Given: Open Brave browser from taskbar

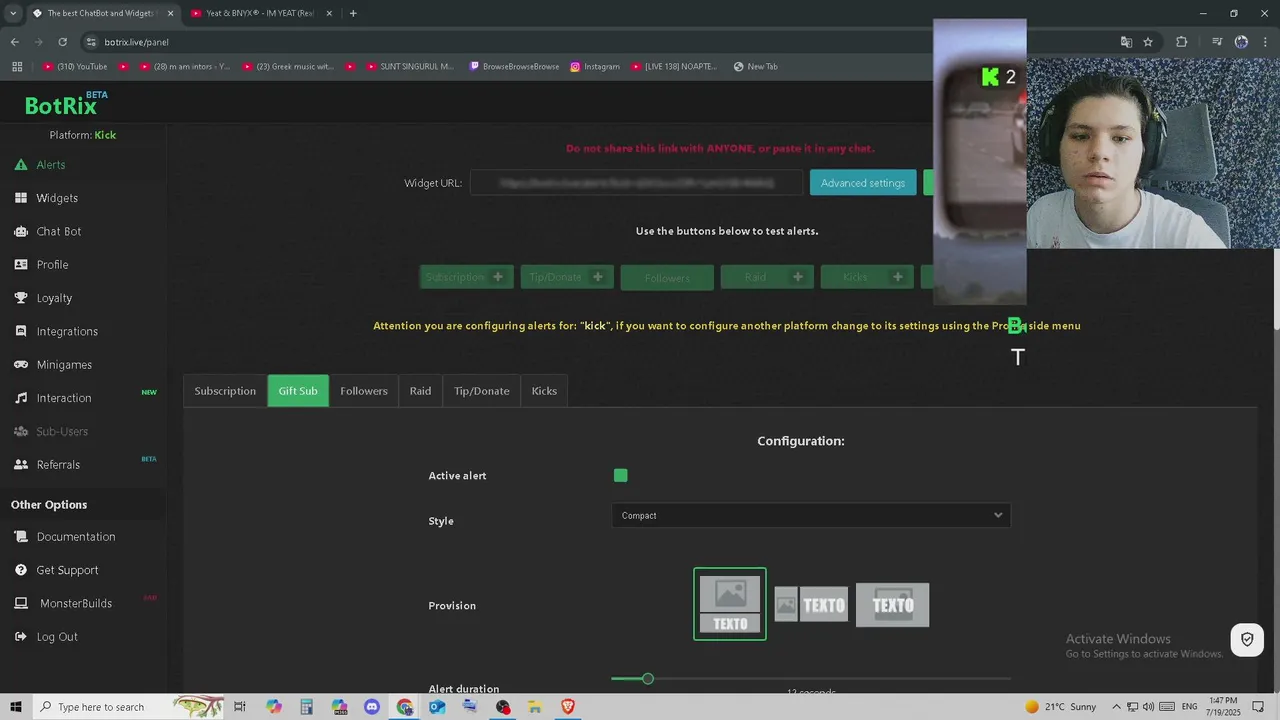Looking at the screenshot, I should [568, 707].
